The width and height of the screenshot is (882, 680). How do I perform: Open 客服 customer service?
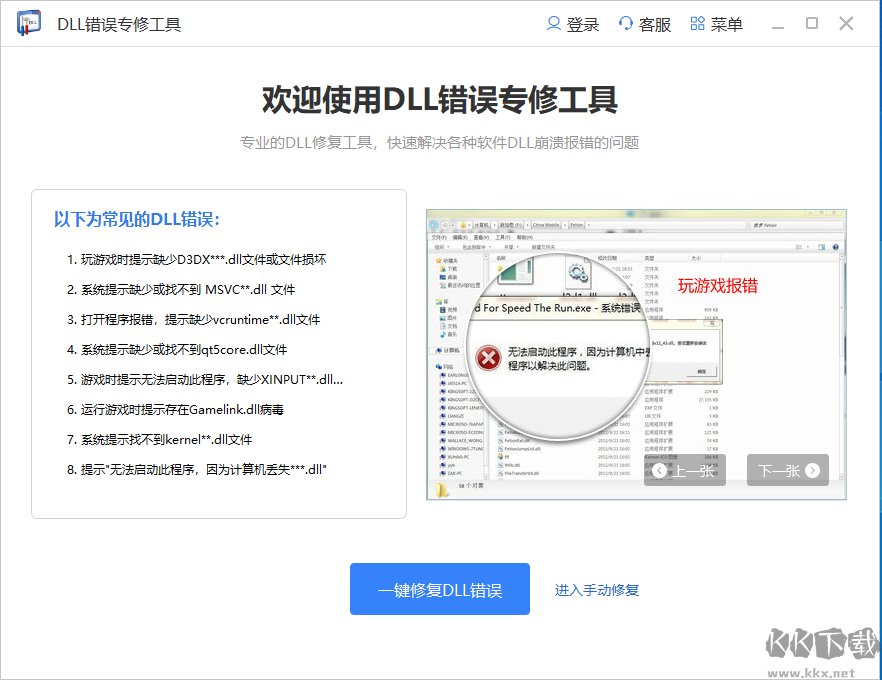click(655, 24)
